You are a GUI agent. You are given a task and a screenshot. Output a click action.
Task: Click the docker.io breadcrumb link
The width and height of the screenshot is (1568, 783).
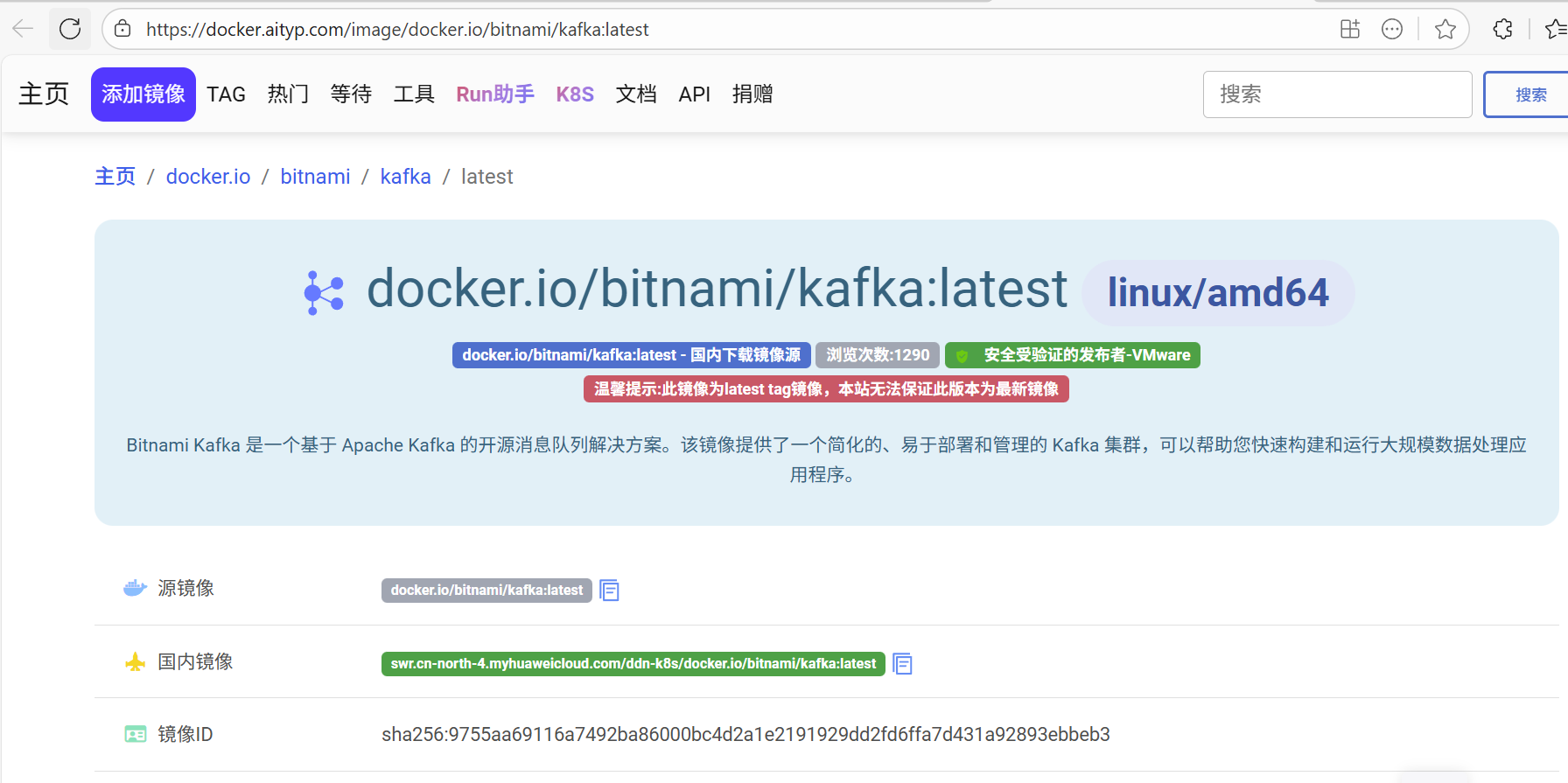pyautogui.click(x=208, y=177)
